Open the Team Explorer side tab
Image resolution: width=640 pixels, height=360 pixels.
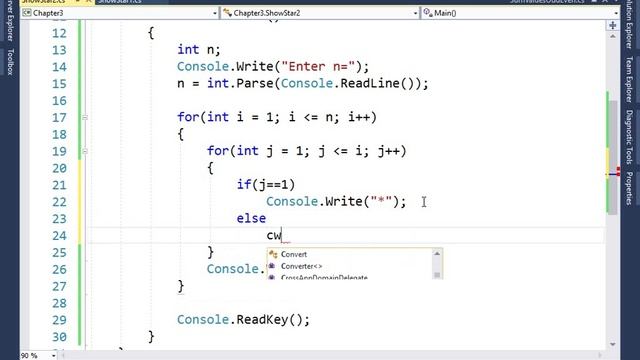pos(629,79)
